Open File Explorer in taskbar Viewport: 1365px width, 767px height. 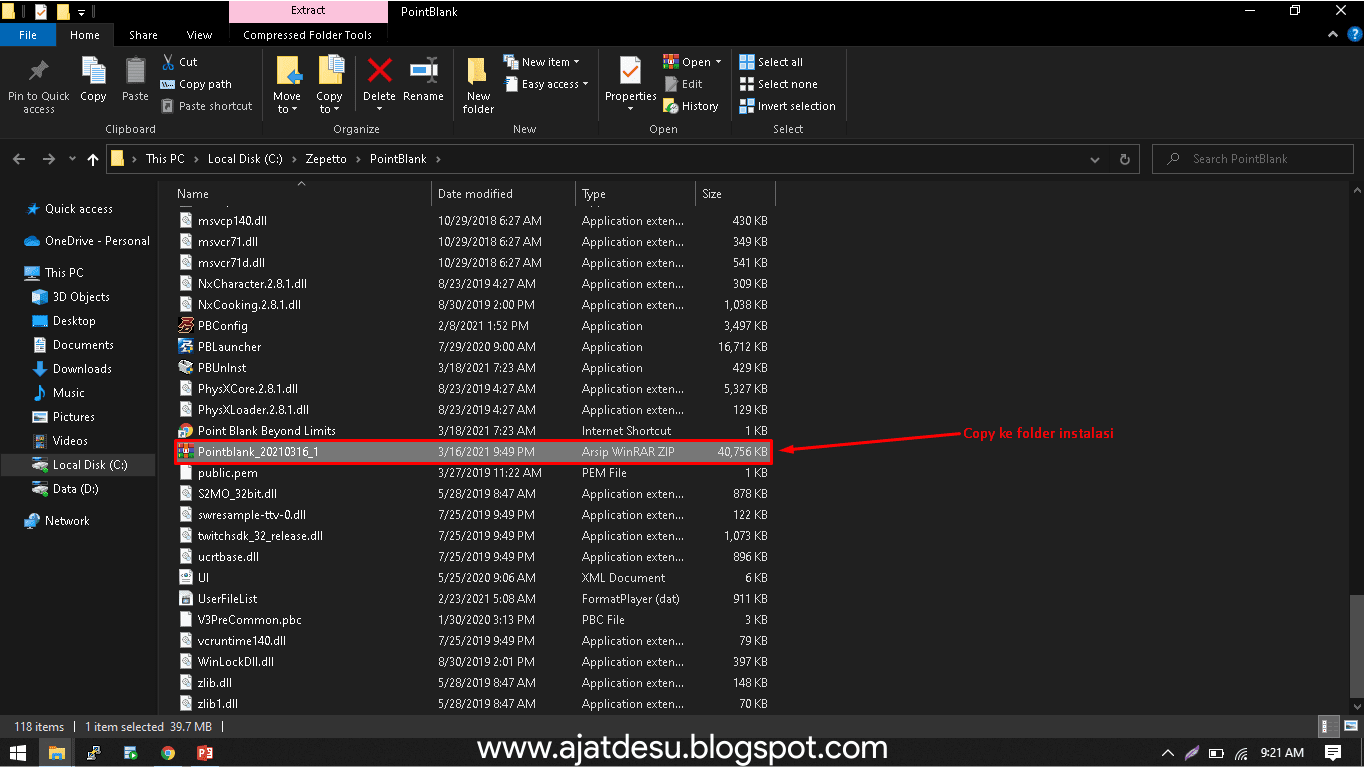tap(58, 752)
